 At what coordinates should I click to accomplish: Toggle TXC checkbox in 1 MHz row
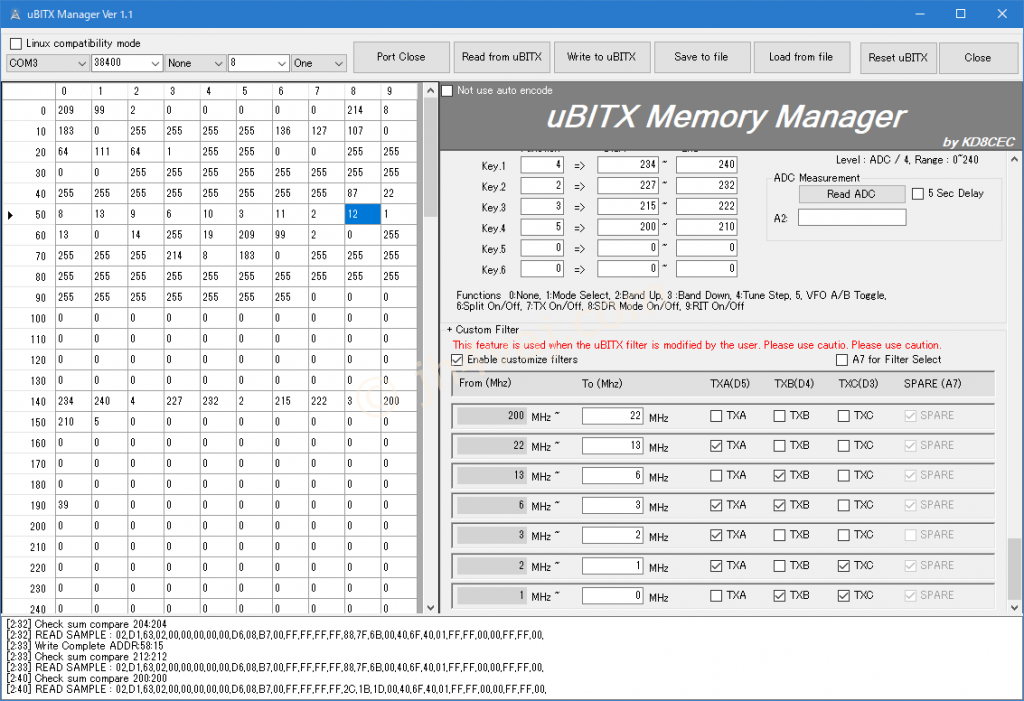point(844,596)
